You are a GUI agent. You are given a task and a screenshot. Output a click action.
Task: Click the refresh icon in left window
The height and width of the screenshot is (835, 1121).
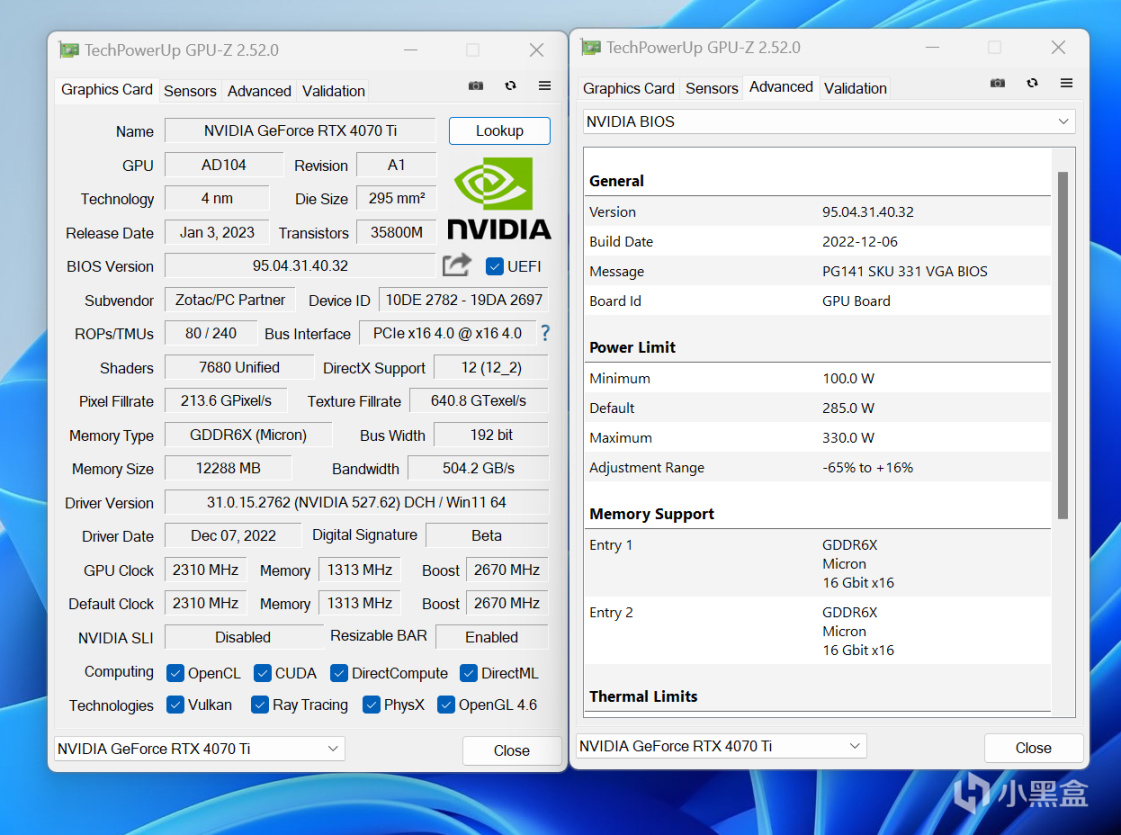tap(510, 86)
